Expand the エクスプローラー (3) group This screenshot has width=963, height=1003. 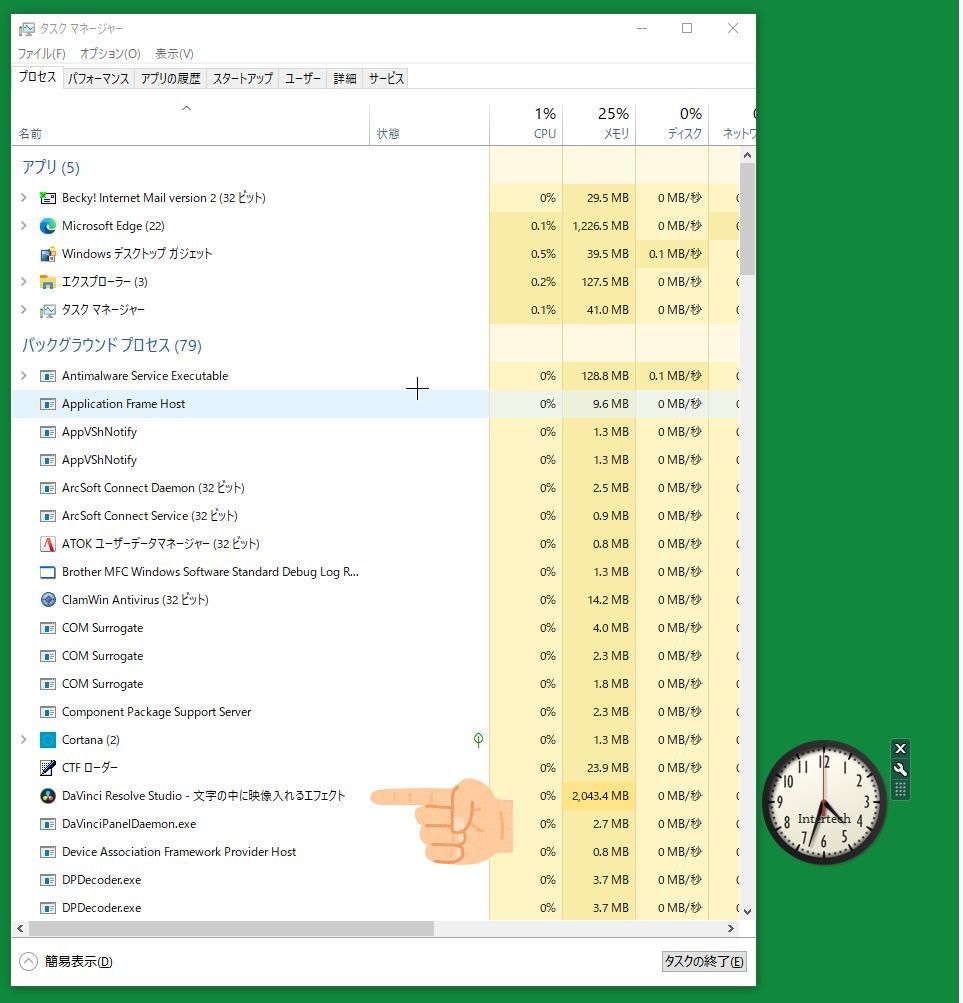(x=24, y=282)
